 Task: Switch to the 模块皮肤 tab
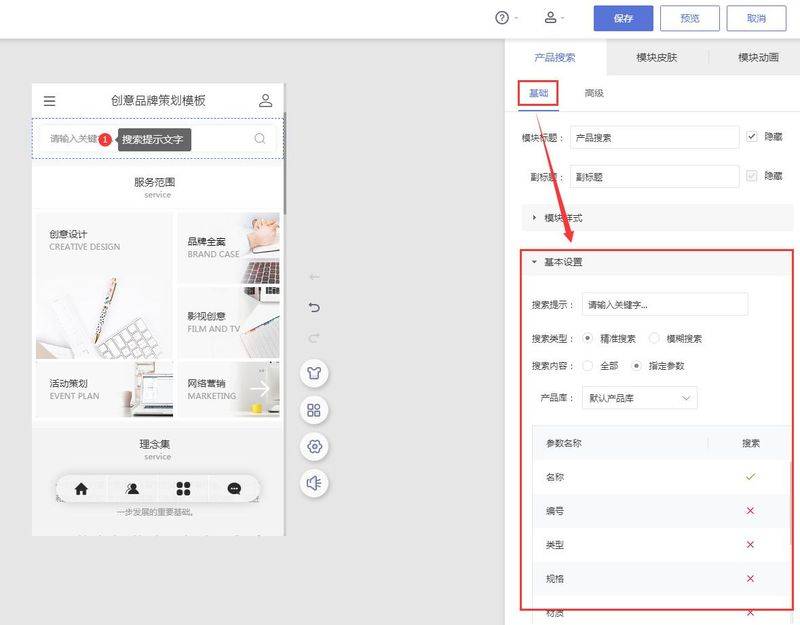click(656, 58)
